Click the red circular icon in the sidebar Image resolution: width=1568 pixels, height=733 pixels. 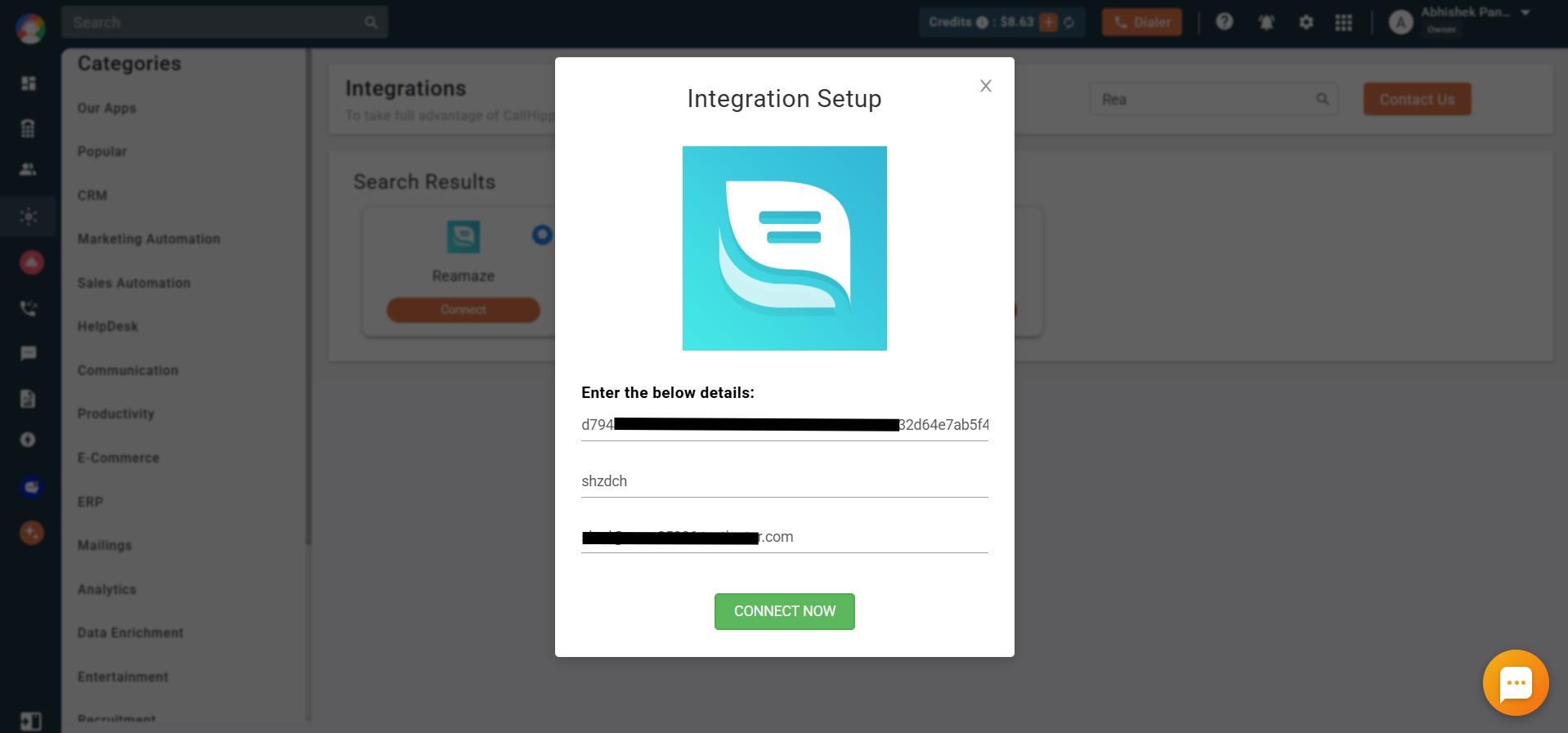31,262
